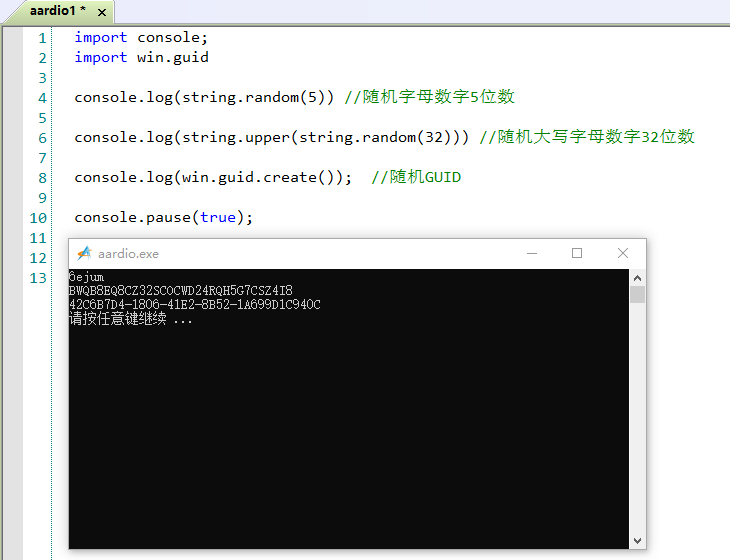Click line number 6 in gutter
Viewport: 730px width, 560px height.
coord(42,138)
